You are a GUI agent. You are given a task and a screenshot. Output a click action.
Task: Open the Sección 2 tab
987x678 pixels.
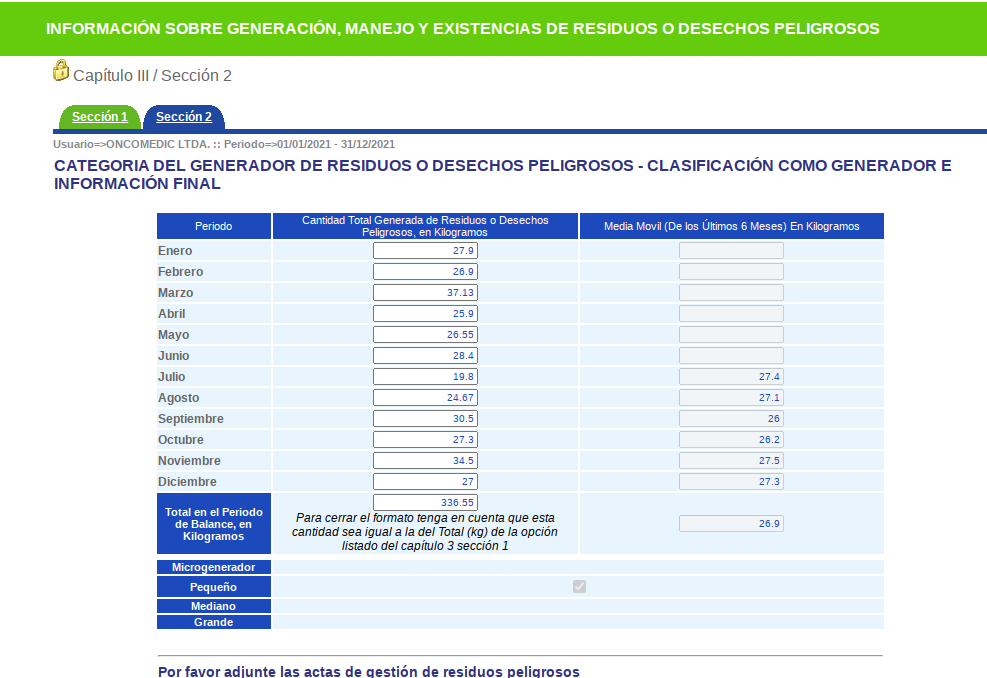click(x=184, y=117)
